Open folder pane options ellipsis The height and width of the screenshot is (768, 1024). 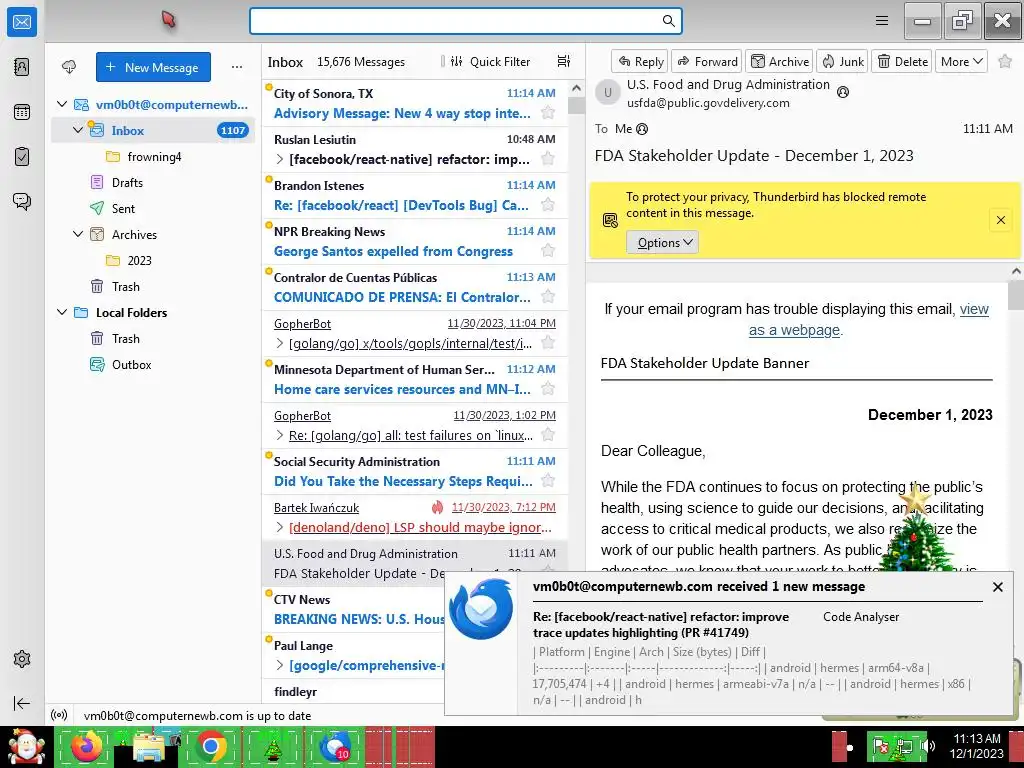click(x=236, y=67)
